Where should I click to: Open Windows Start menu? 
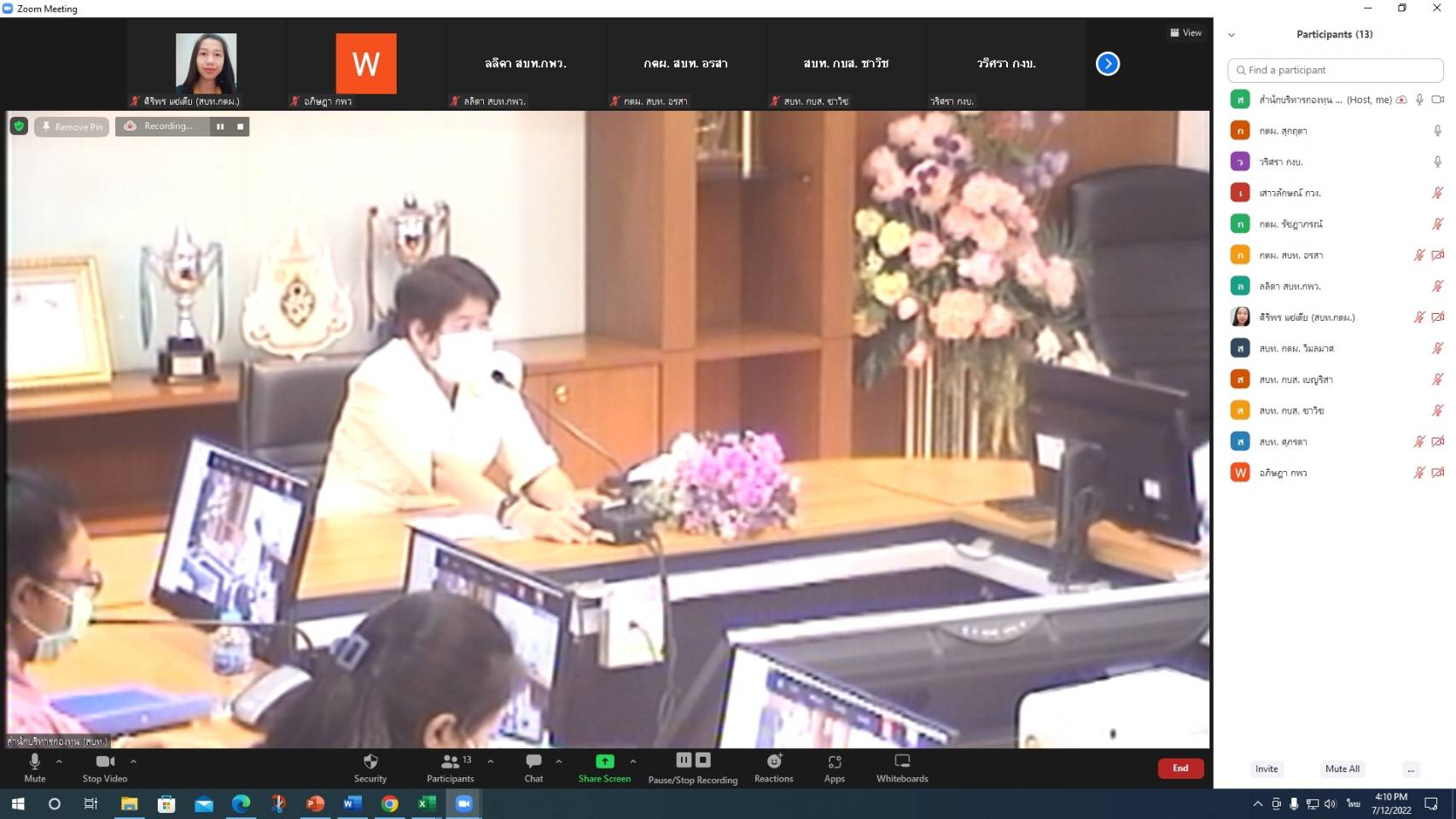pos(18,804)
